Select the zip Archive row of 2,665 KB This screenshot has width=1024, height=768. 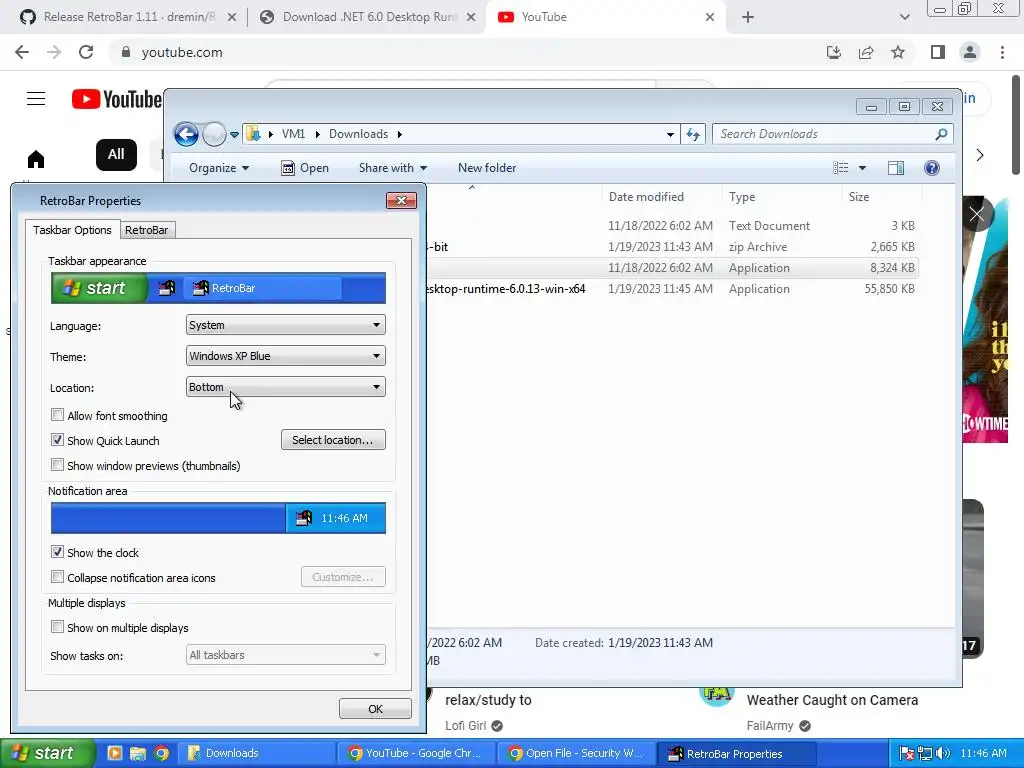(673, 247)
